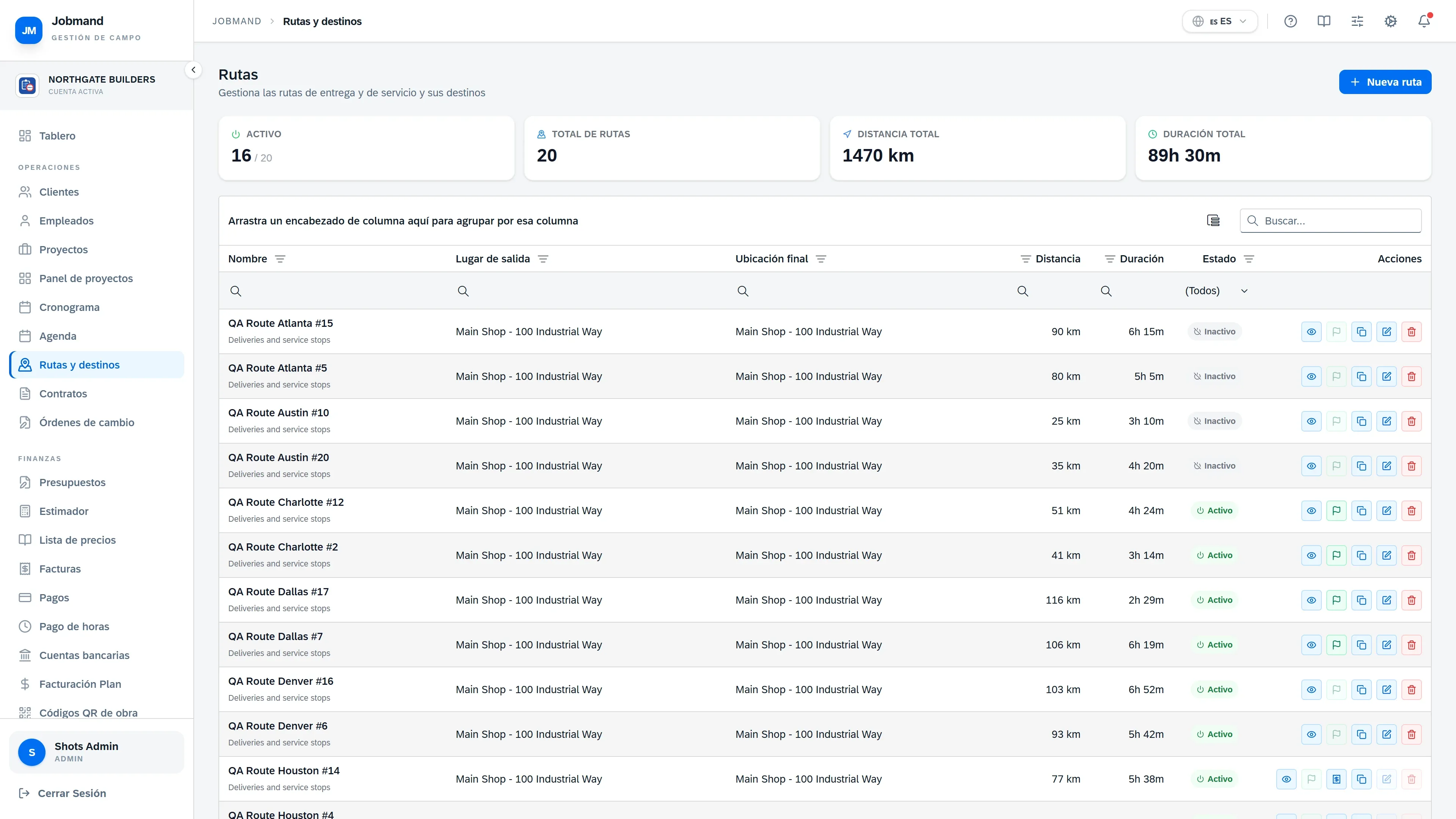Duplicate QA Route Atlanta #15 with copy icon
The height and width of the screenshot is (819, 1456).
pyautogui.click(x=1362, y=332)
